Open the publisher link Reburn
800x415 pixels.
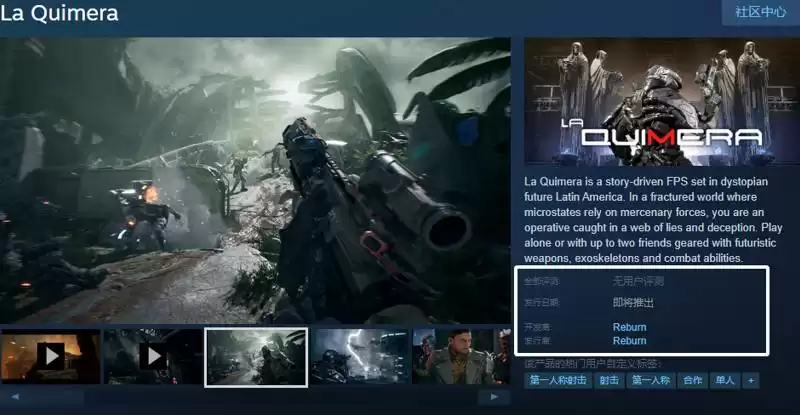click(x=630, y=340)
